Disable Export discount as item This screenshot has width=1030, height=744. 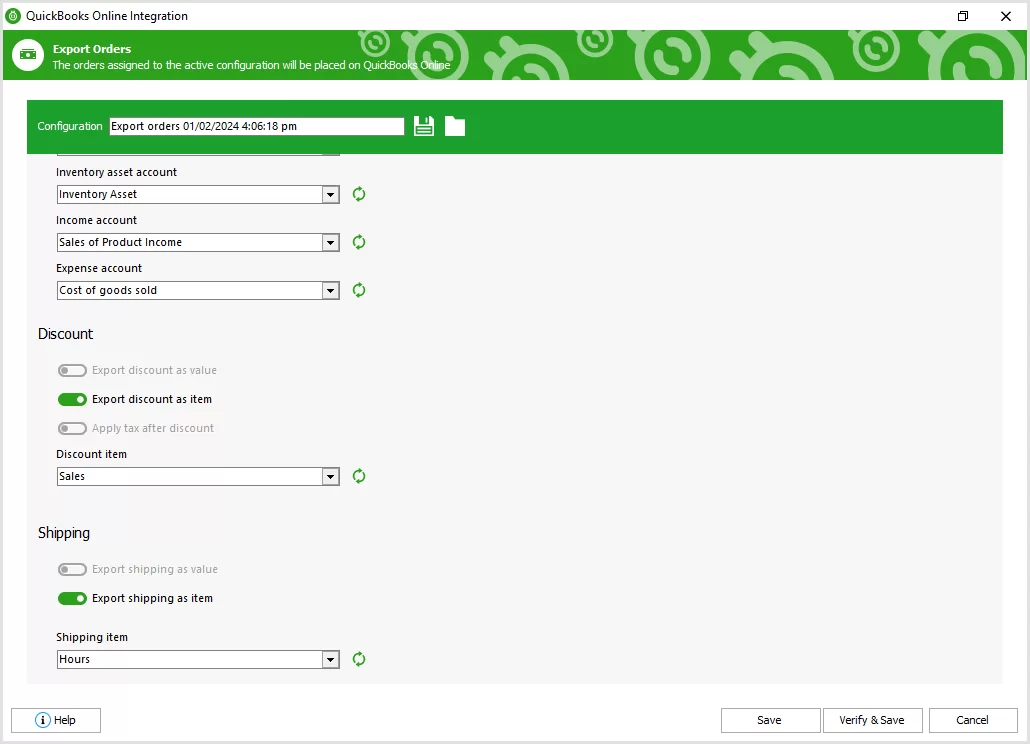tap(72, 399)
